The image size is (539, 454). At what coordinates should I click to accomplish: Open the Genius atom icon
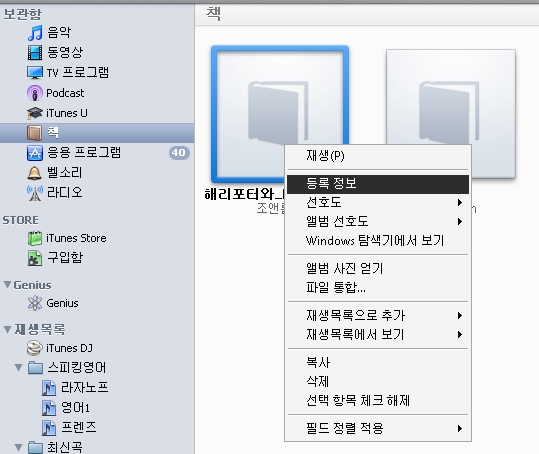35,303
